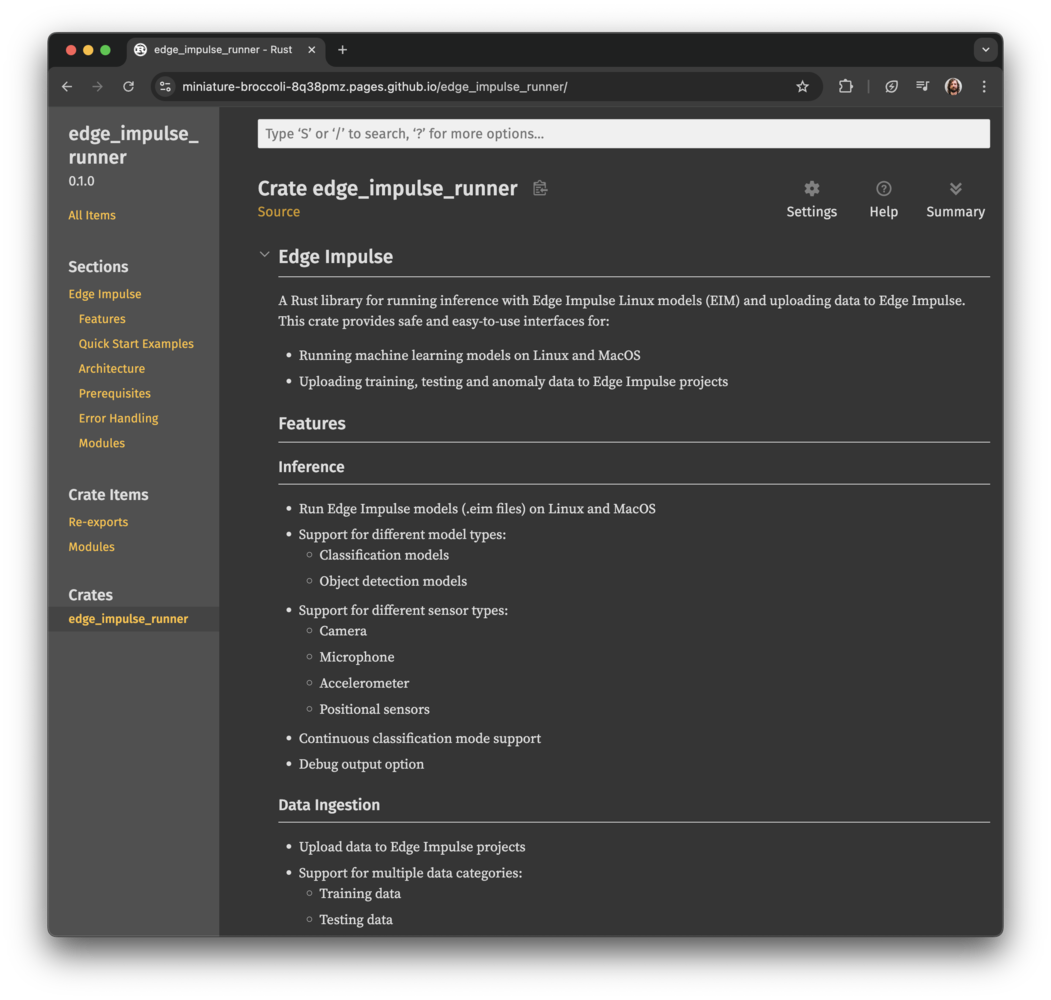Click the Sections sidebar heading
Viewport: 1051px width, 1000px height.
[x=98, y=267]
